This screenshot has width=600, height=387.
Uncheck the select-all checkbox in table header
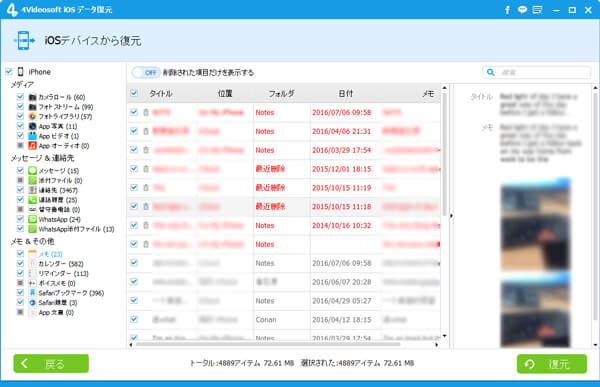point(134,93)
